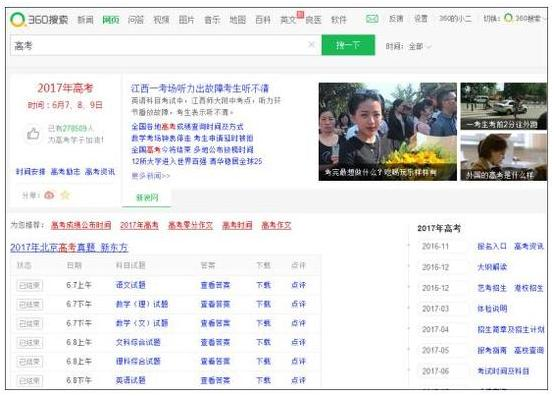
Task: Open the headline 江西一考场听力出故障考生听不清
Action: click(200, 88)
